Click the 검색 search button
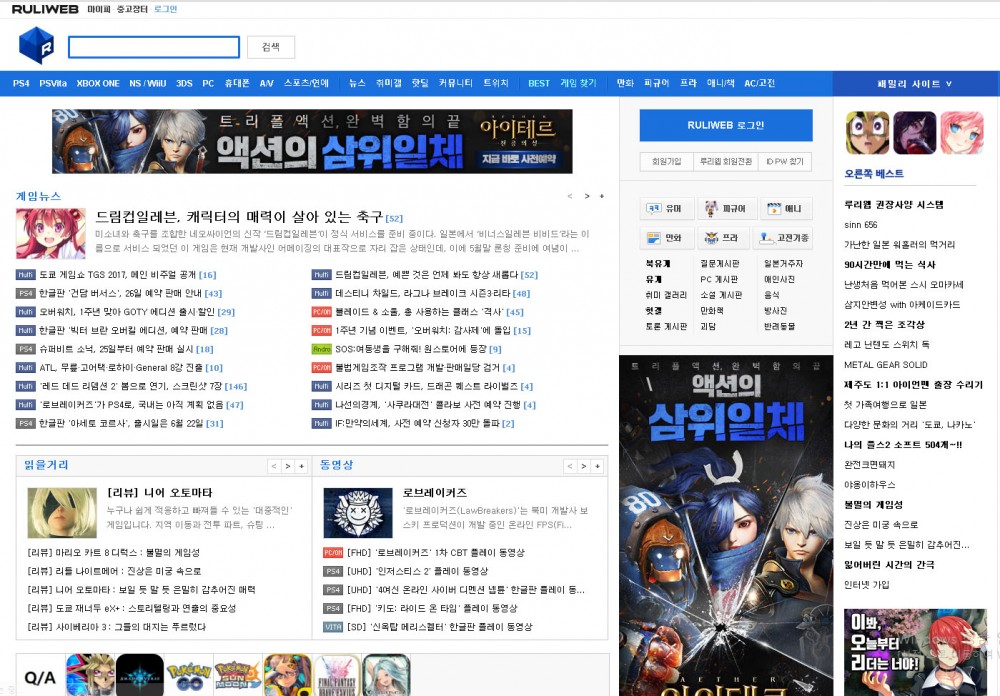The width and height of the screenshot is (1000, 696). [271, 47]
